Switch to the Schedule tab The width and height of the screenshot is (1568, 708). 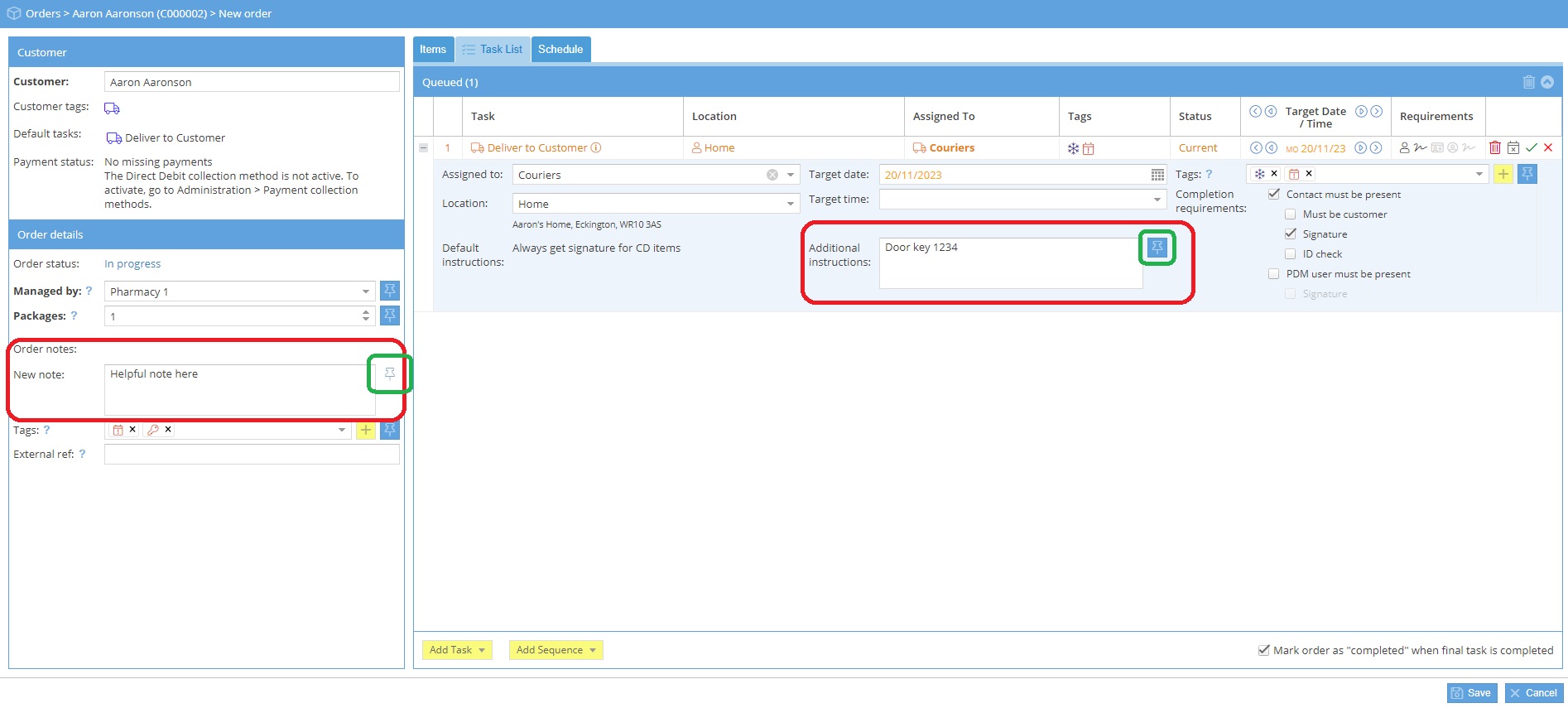(560, 50)
